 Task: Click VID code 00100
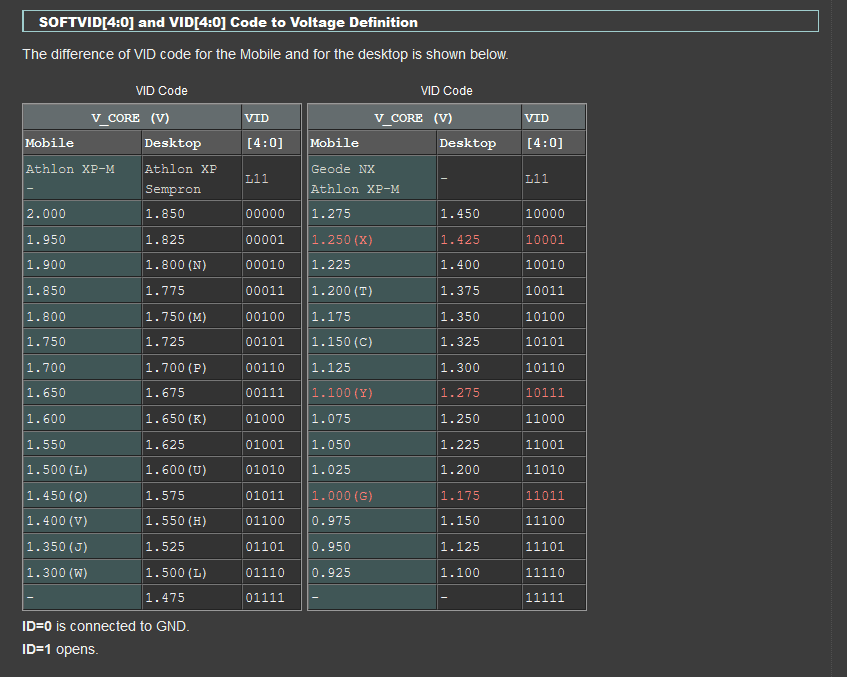click(265, 317)
